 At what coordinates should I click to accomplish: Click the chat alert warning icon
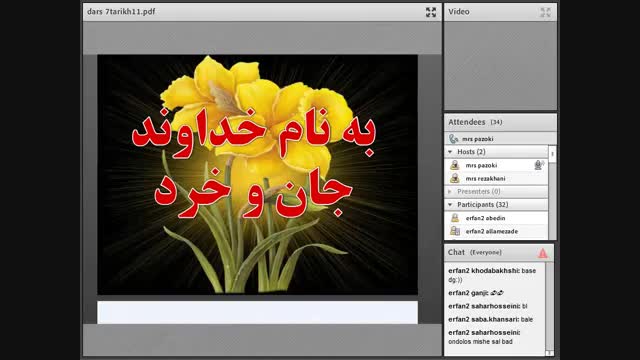pos(542,253)
